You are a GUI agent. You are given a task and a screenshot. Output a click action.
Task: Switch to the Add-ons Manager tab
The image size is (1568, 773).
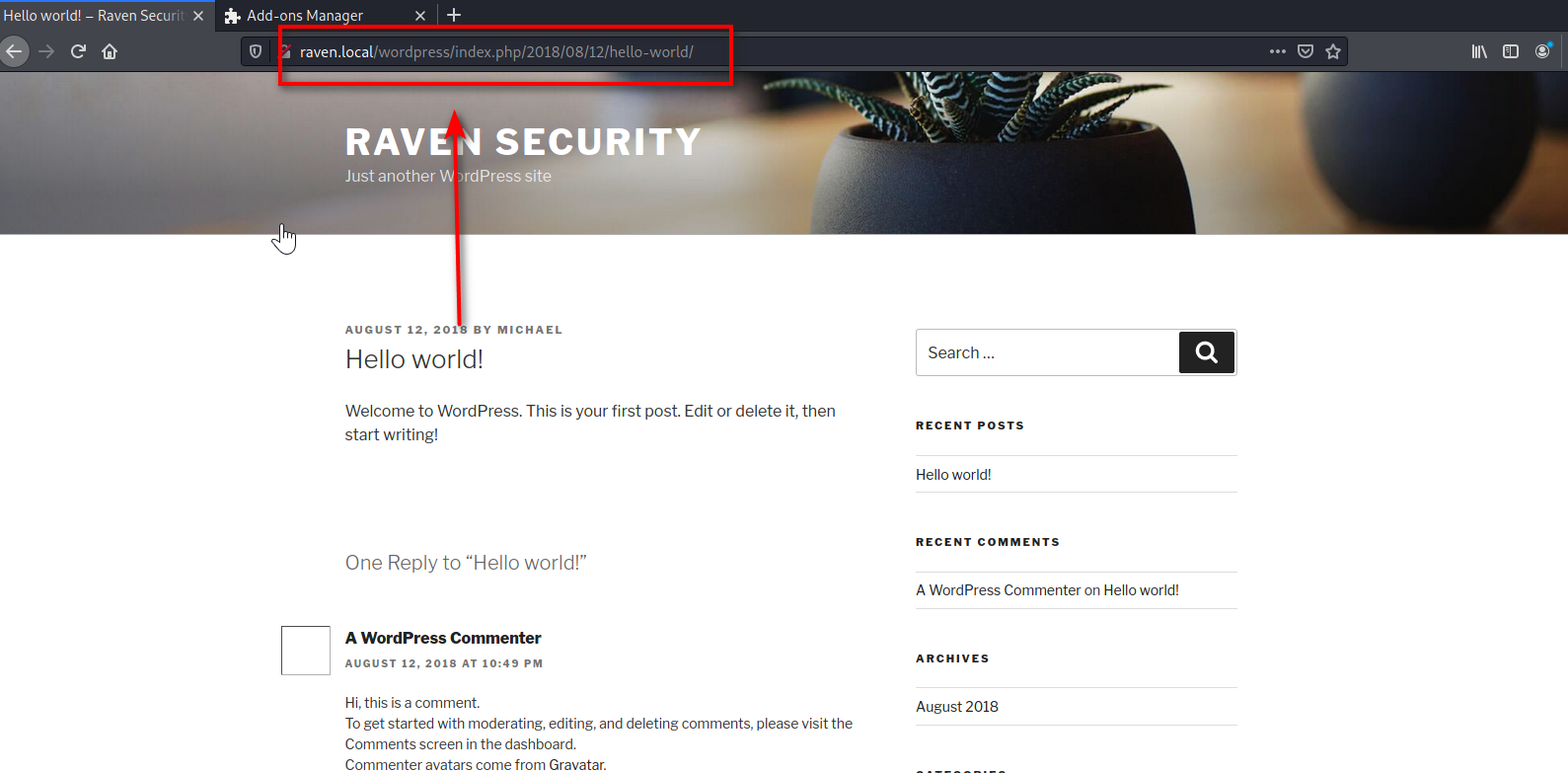326,16
